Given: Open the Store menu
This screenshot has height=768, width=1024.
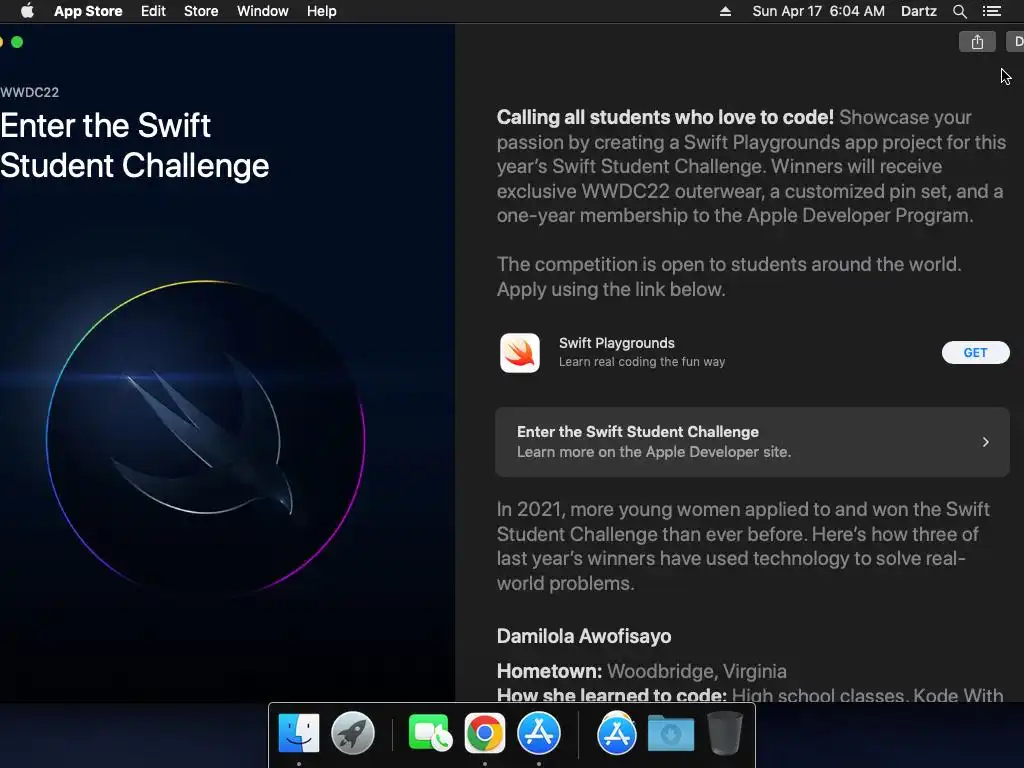Looking at the screenshot, I should 201,11.
